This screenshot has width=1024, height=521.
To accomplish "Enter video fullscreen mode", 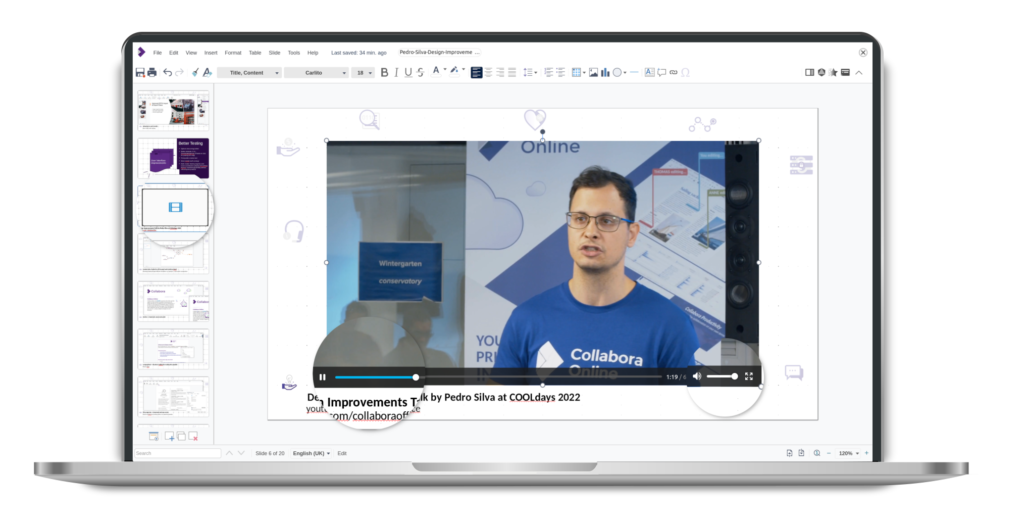I will coord(749,376).
